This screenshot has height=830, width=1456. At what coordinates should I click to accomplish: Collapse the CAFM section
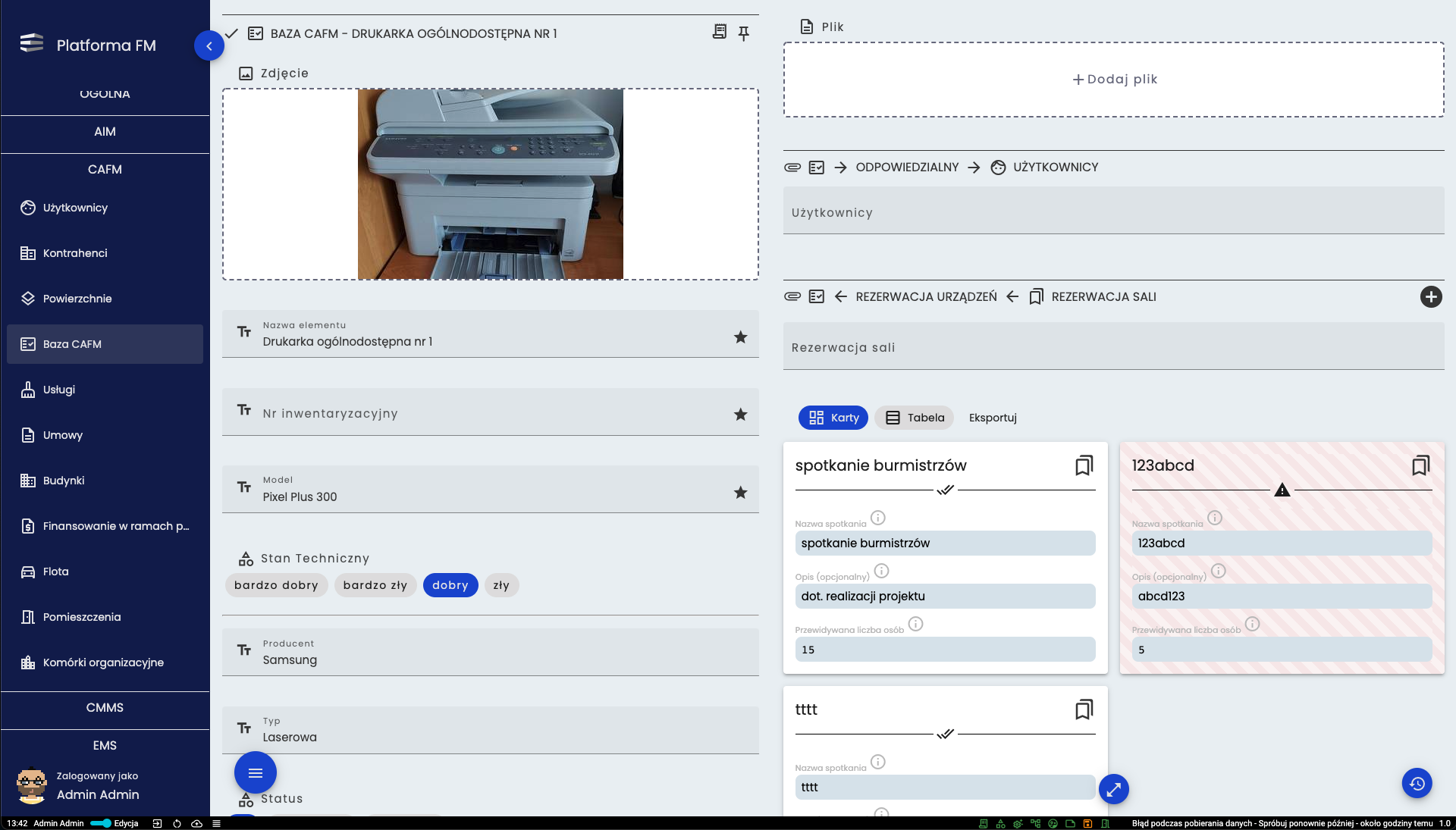pos(105,170)
